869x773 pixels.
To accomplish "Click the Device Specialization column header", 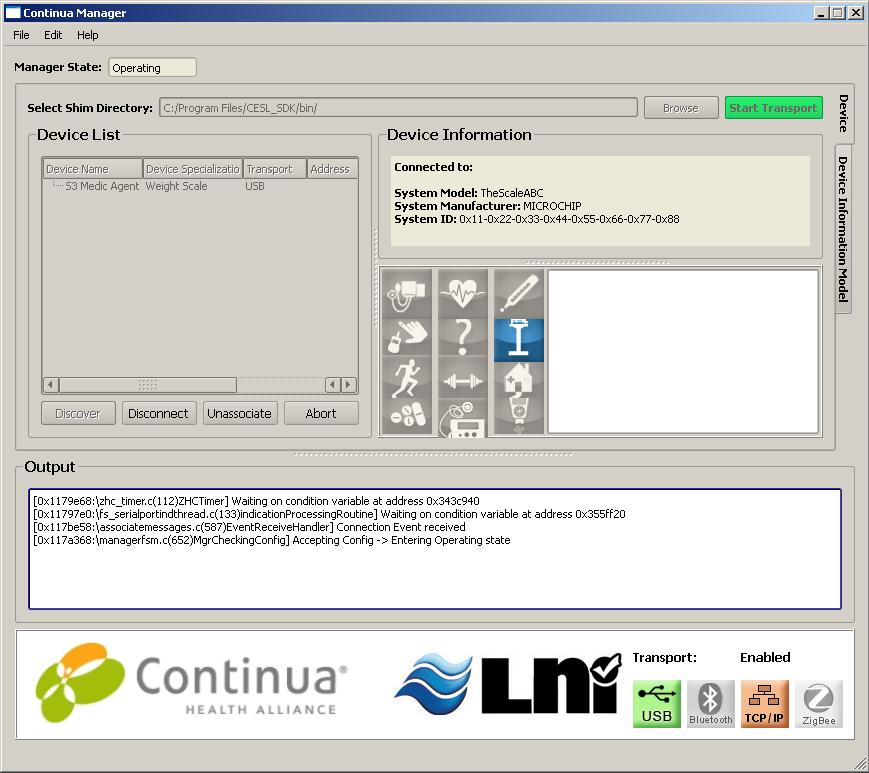I will tap(193, 169).
